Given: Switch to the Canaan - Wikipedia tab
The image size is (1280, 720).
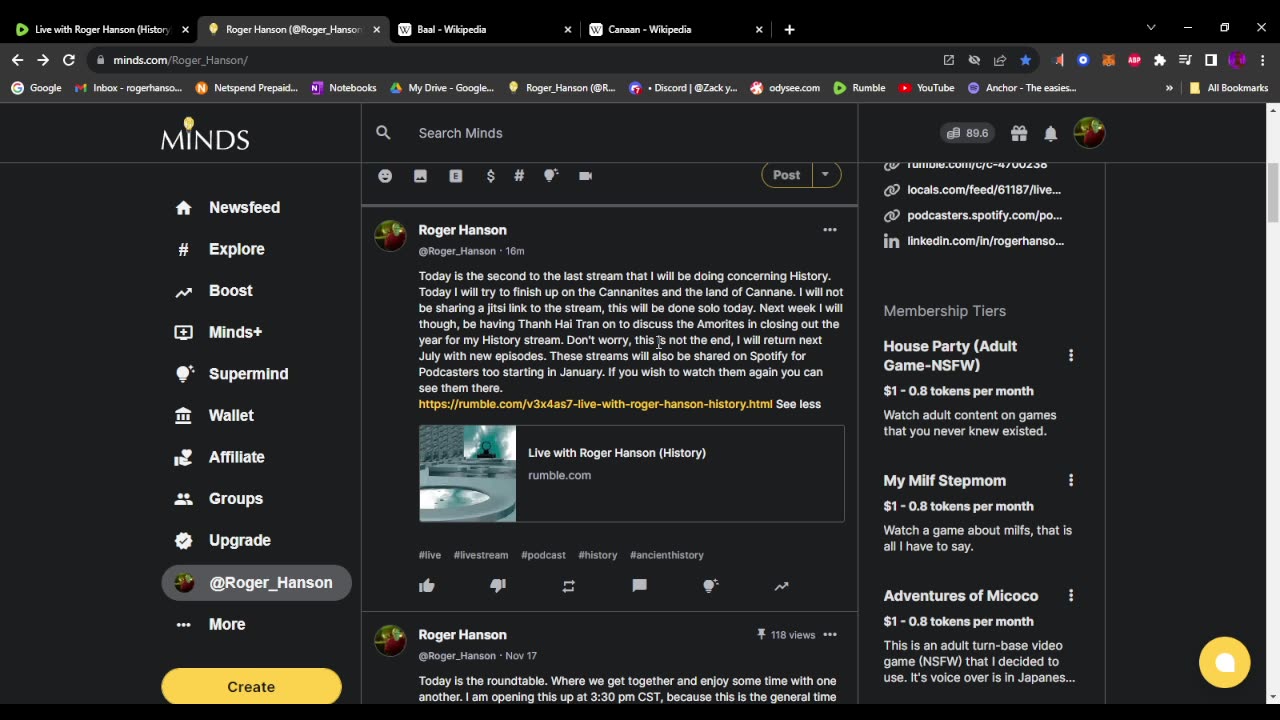Looking at the screenshot, I should tap(676, 29).
